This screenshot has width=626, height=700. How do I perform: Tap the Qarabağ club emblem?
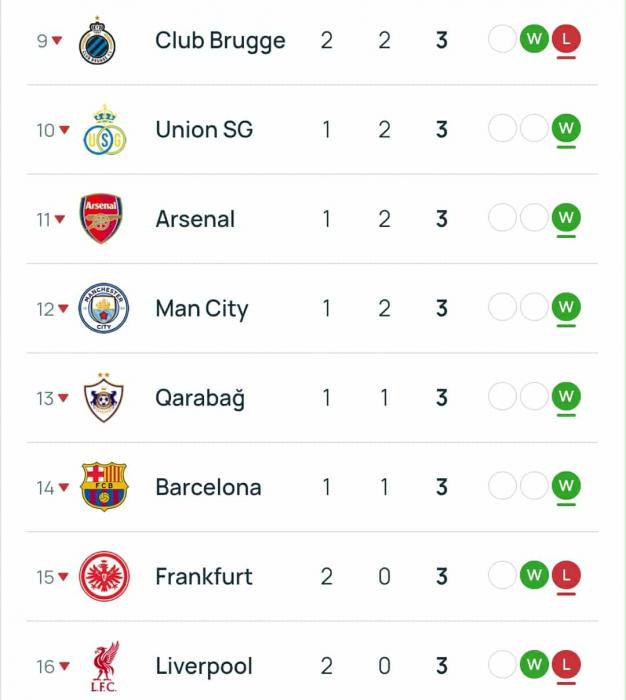(104, 398)
